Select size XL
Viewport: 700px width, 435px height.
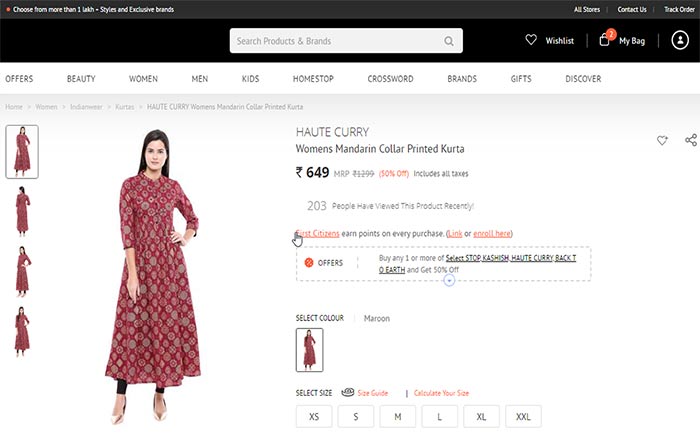coord(481,417)
